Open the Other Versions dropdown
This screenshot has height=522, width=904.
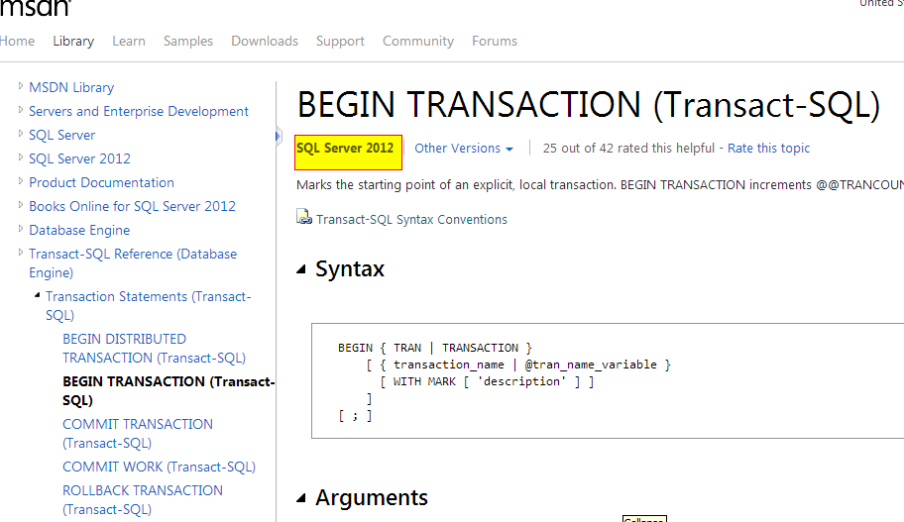click(464, 148)
